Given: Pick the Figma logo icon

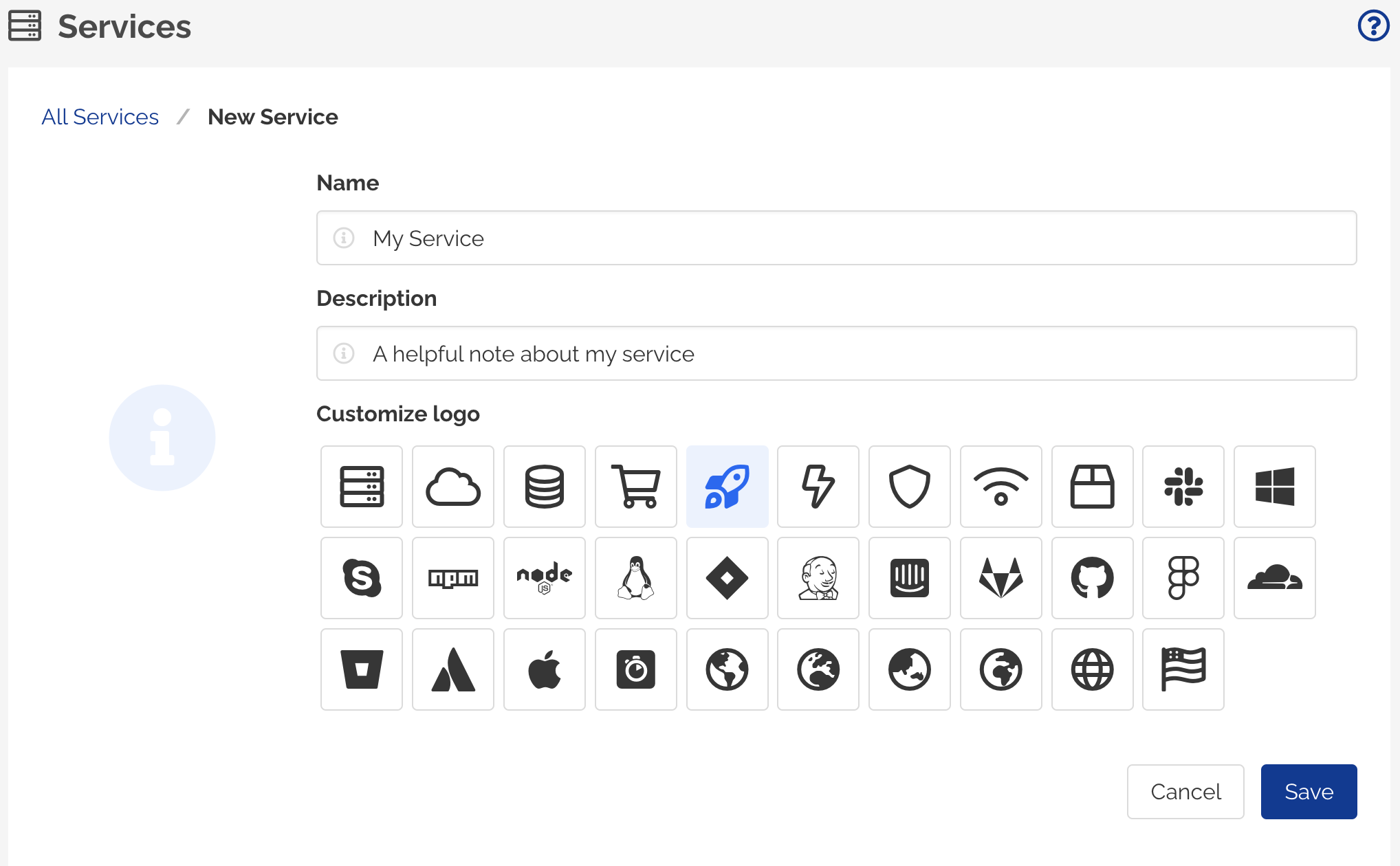Looking at the screenshot, I should click(1183, 578).
